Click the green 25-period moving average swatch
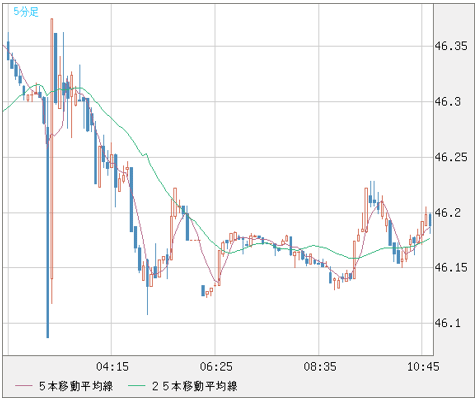This screenshot has height=400, width=476. point(137,386)
